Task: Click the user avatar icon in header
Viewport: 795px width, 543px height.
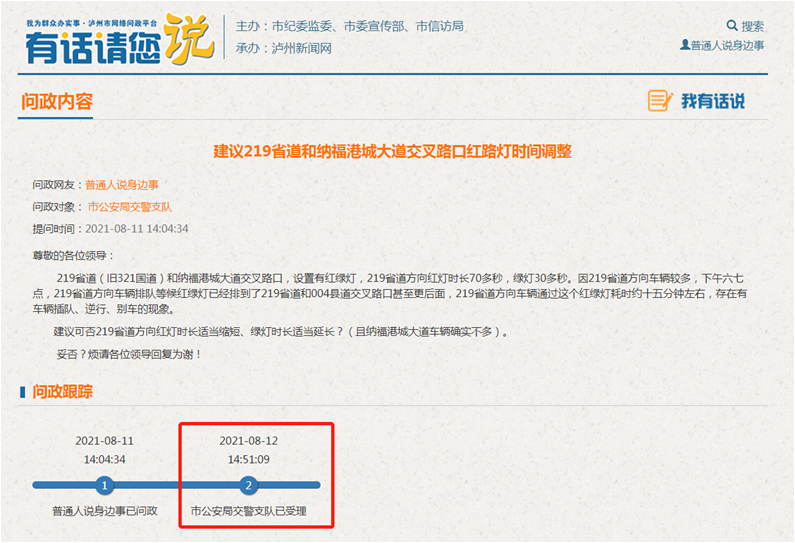Action: click(685, 45)
